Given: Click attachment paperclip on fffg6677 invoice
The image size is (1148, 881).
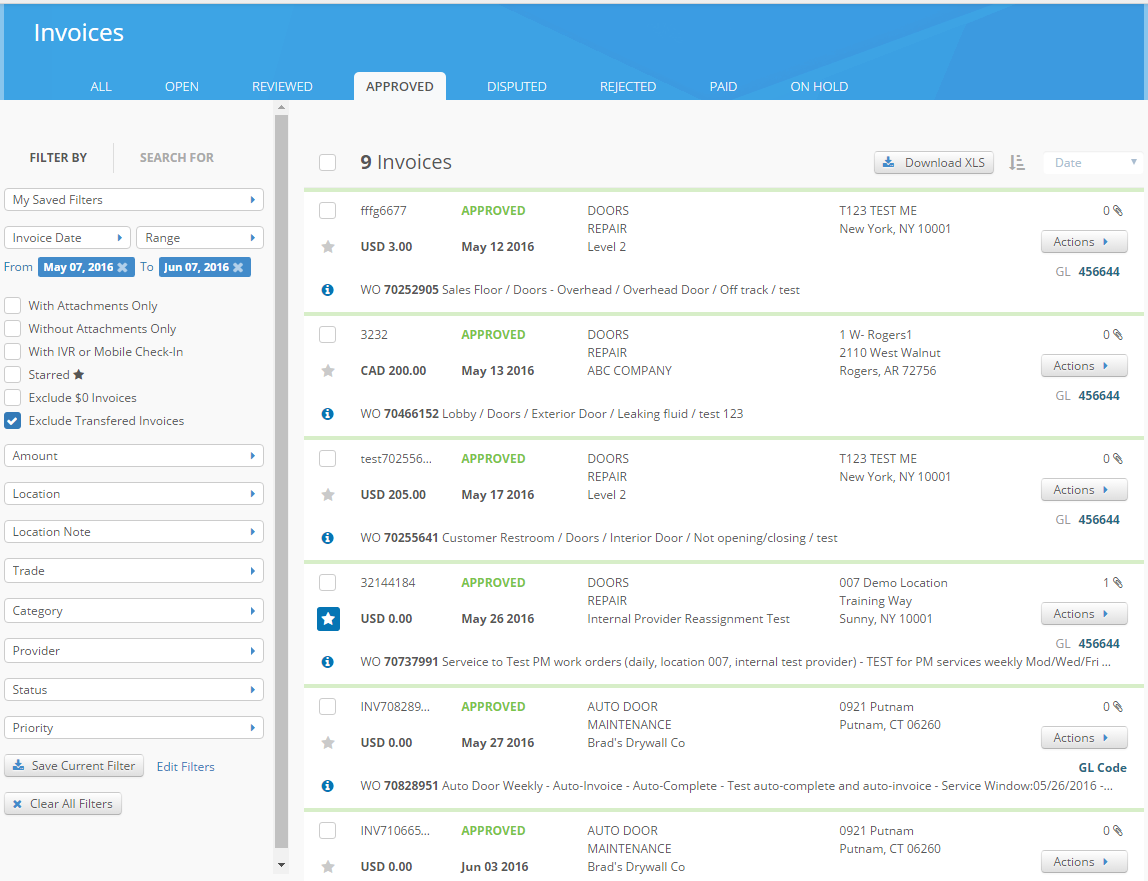Looking at the screenshot, I should pyautogui.click(x=1117, y=211).
